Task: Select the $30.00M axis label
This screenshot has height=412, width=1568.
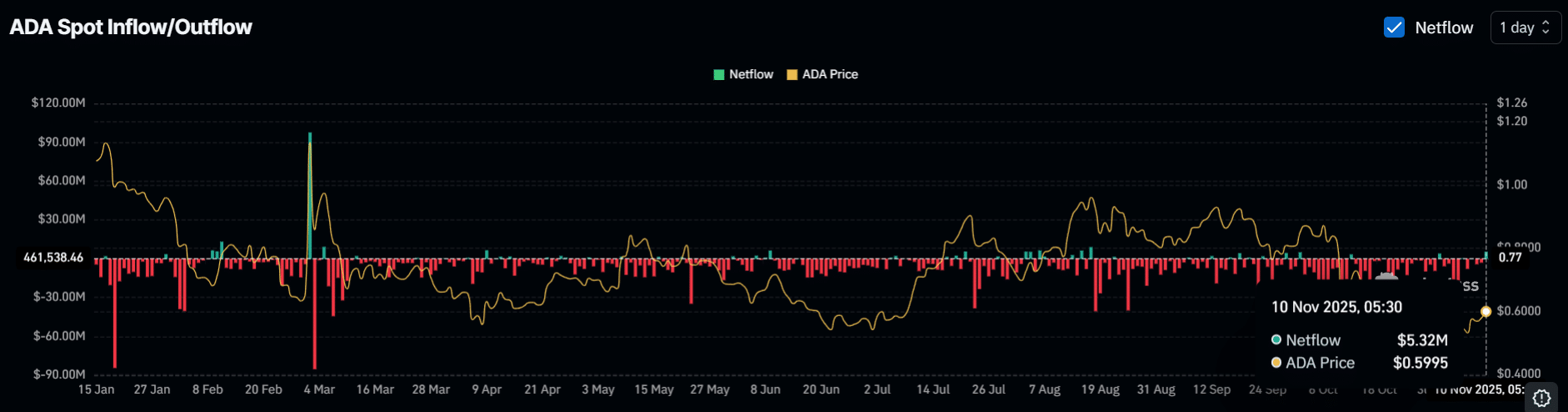Action: point(62,219)
